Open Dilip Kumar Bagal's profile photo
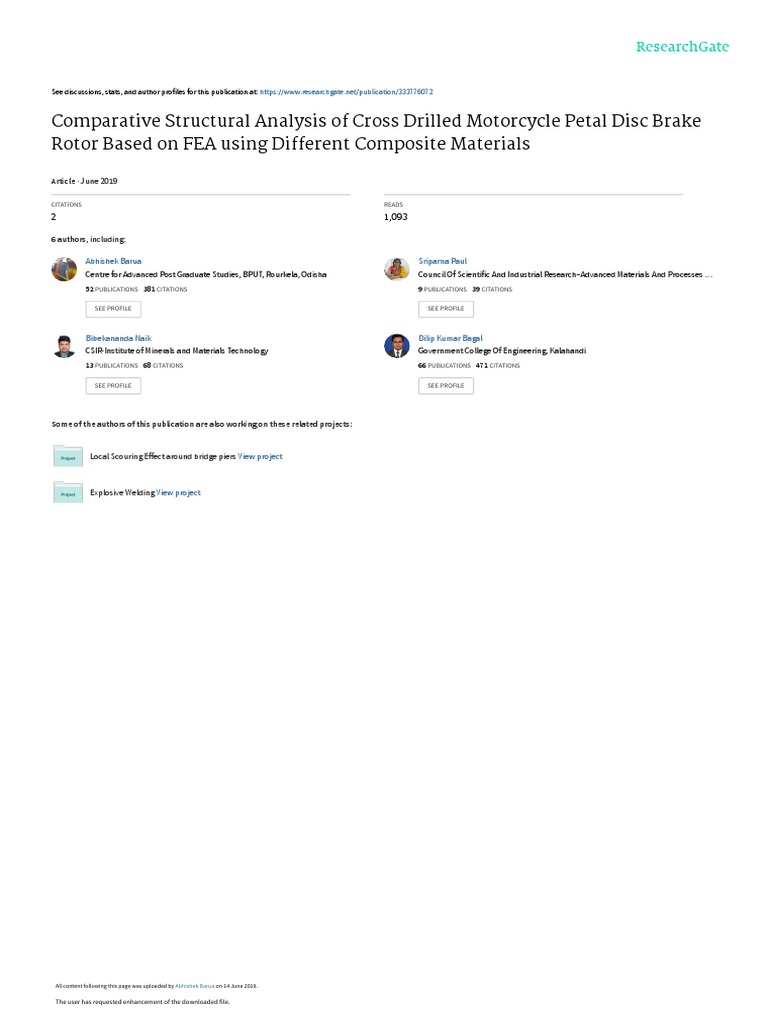Screen dimensions: 768x1024 click(x=396, y=346)
